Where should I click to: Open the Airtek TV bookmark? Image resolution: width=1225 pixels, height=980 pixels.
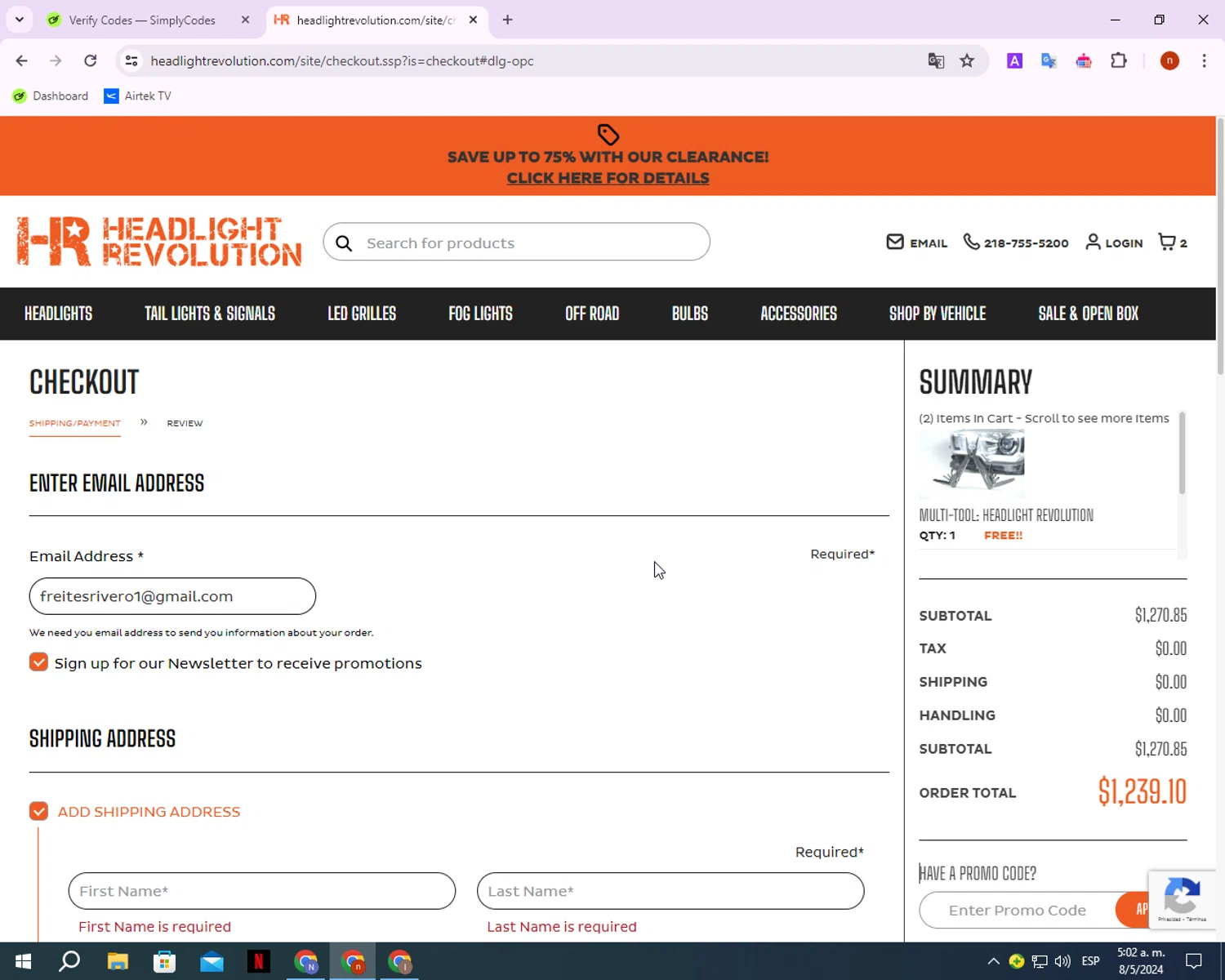(x=138, y=96)
